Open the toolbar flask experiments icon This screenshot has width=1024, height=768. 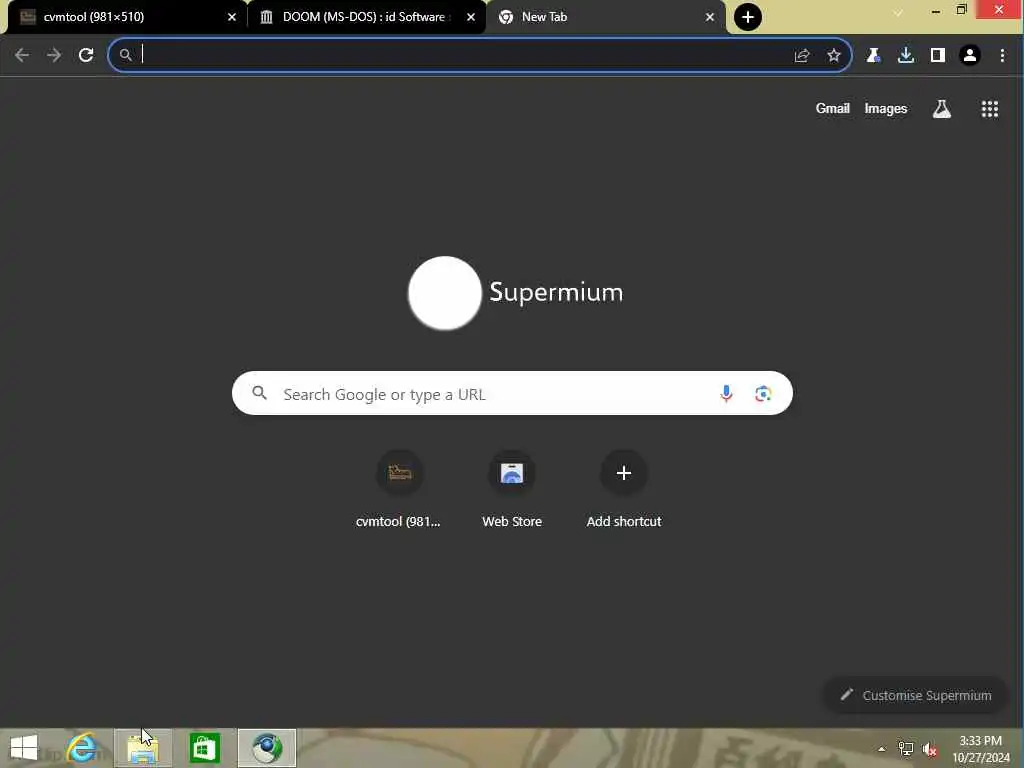pos(873,56)
